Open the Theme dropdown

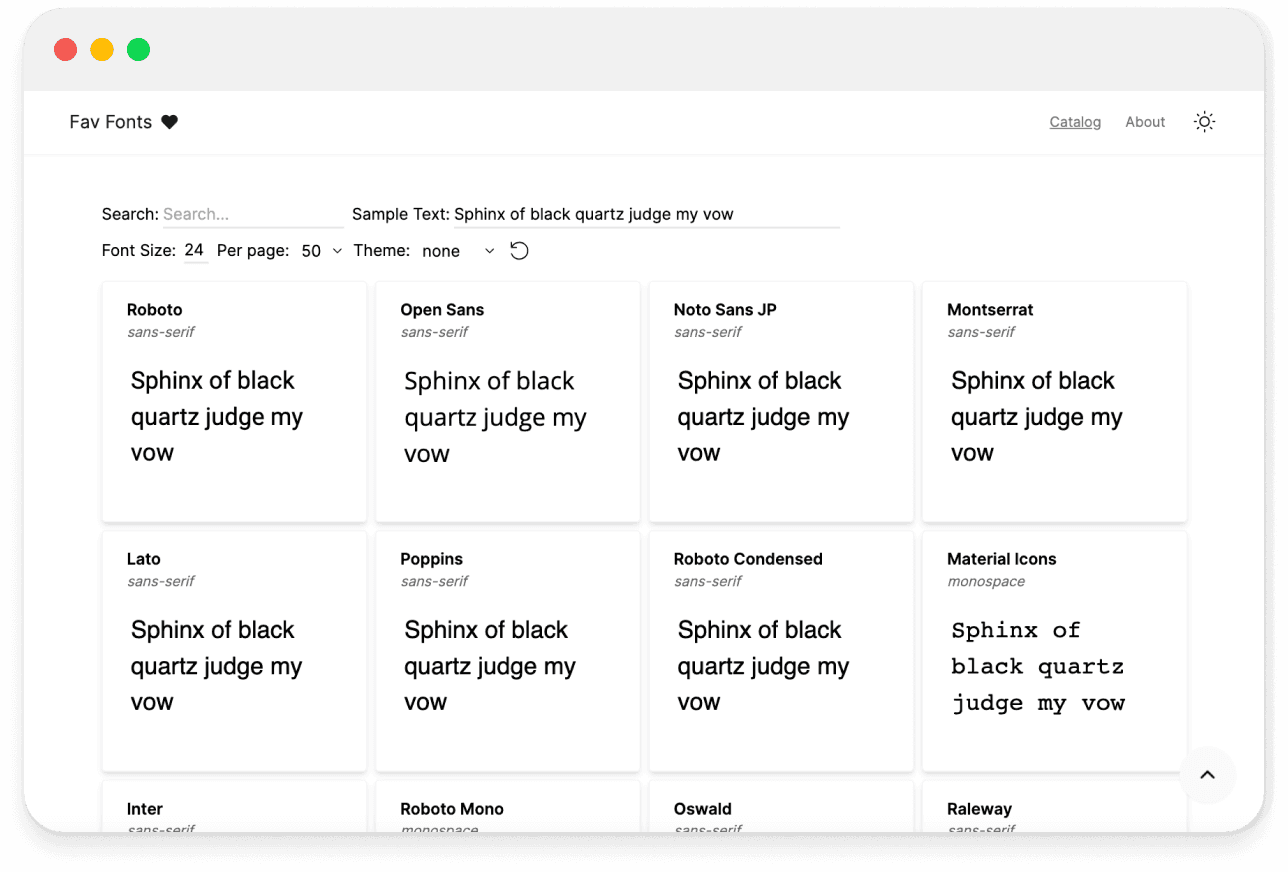(x=458, y=251)
